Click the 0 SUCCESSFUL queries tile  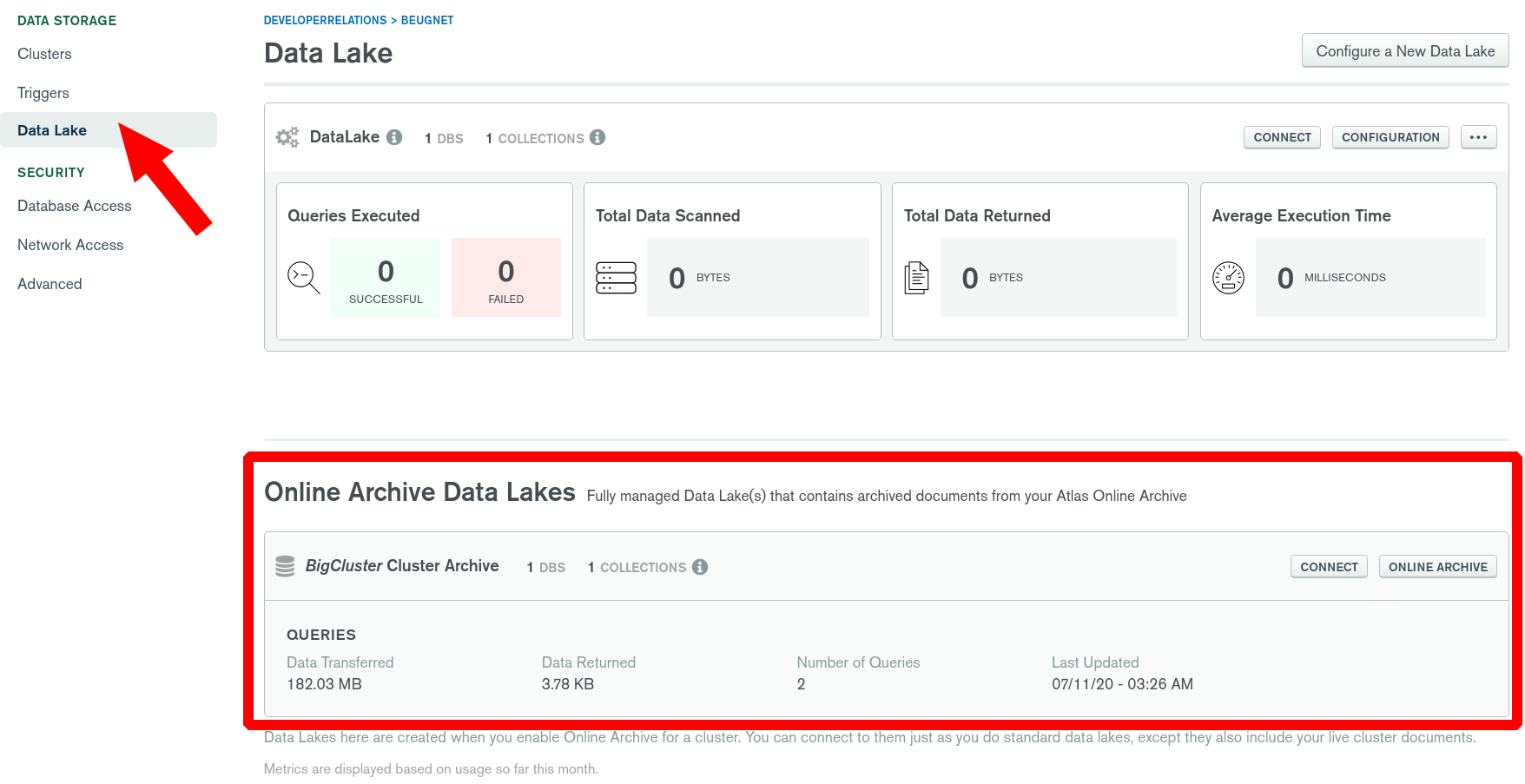[386, 277]
